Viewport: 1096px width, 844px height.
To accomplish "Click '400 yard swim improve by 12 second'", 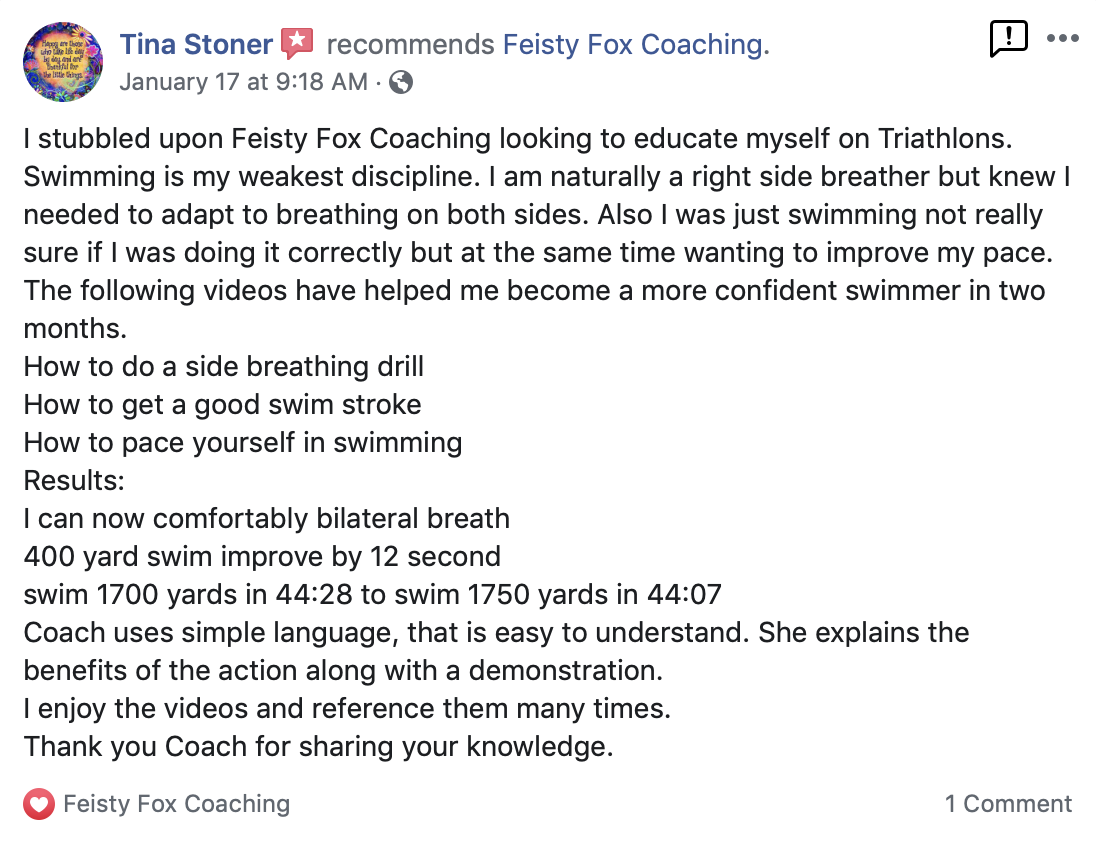I will (262, 557).
